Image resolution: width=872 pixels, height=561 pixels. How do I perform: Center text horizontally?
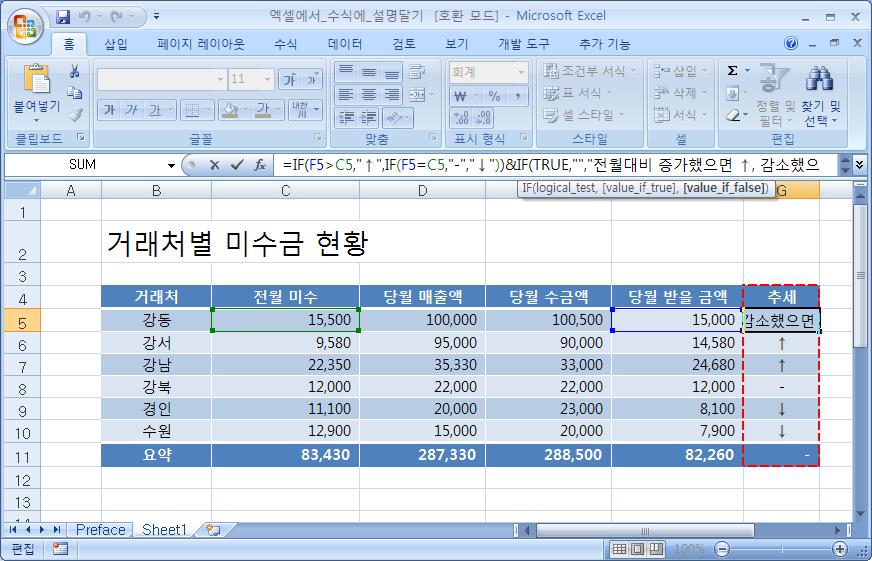[369, 95]
